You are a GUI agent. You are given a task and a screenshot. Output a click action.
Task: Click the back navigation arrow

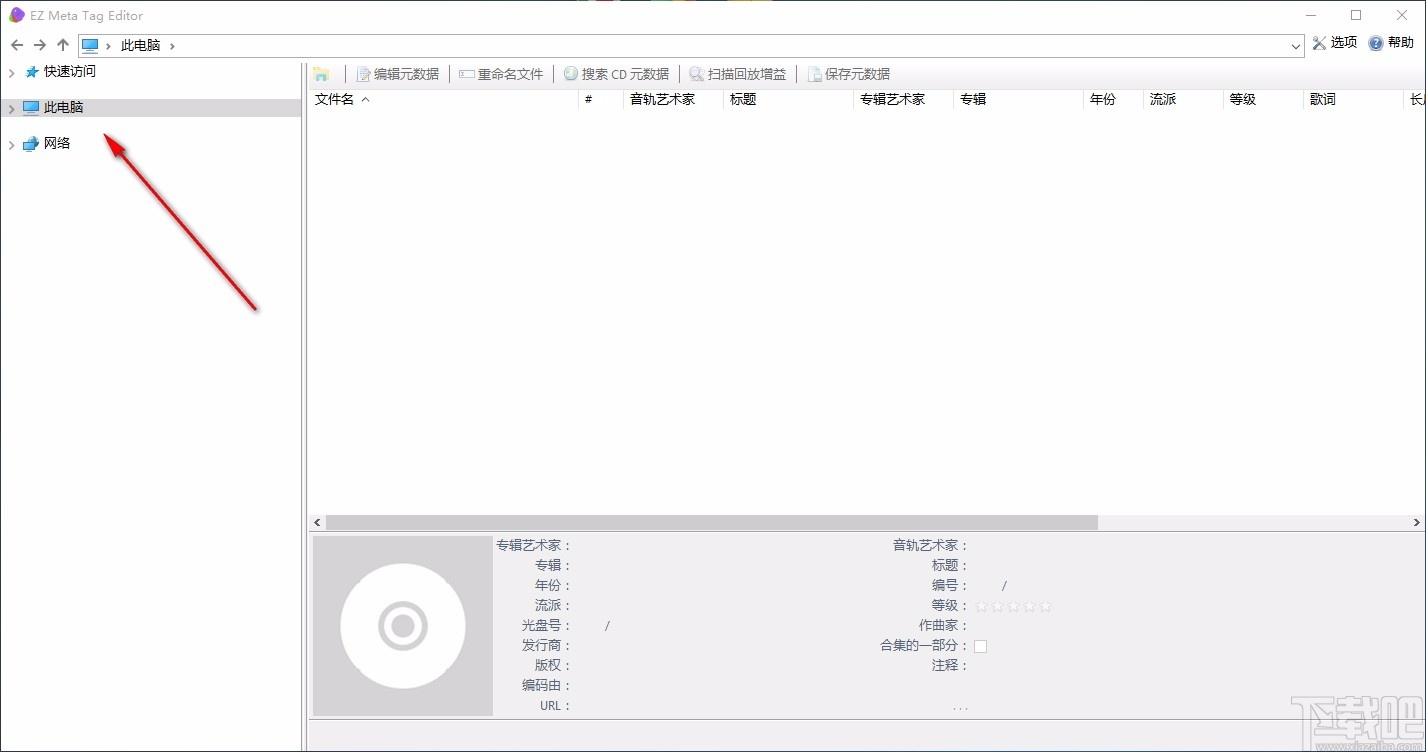tap(16, 45)
